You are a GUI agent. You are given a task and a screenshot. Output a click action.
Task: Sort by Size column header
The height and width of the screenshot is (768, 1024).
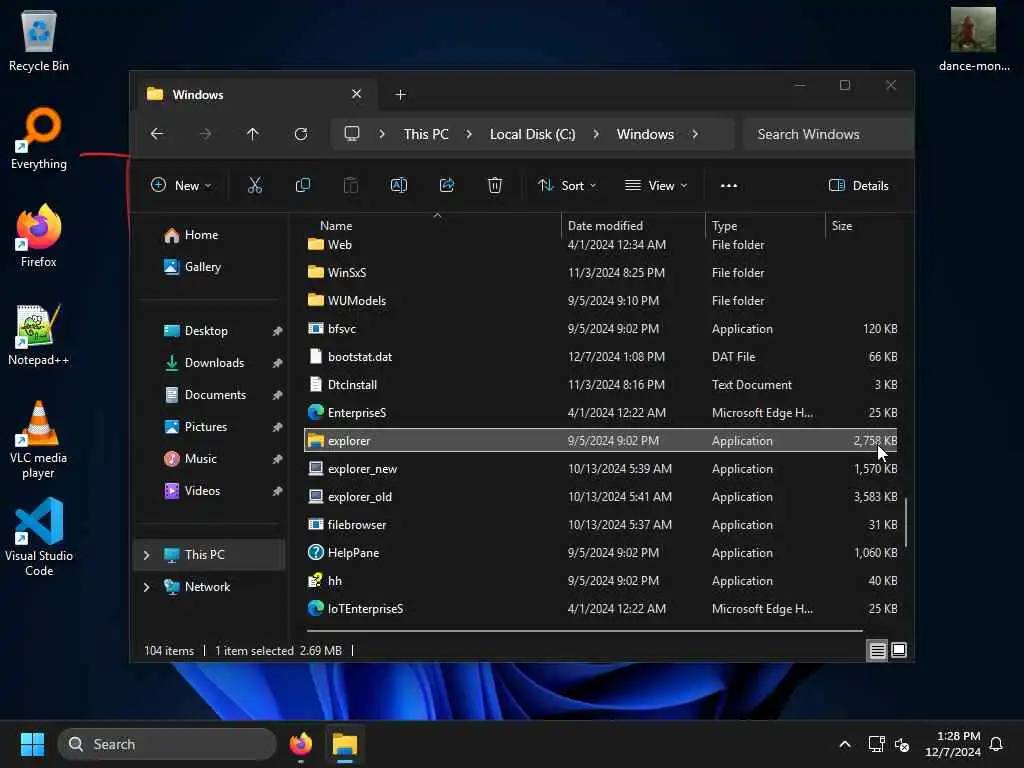pyautogui.click(x=842, y=226)
